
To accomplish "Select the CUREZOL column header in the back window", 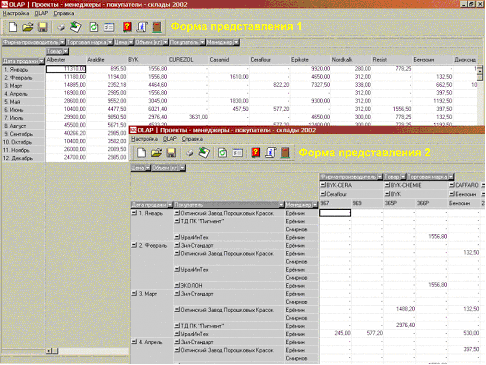I will pos(188,60).
